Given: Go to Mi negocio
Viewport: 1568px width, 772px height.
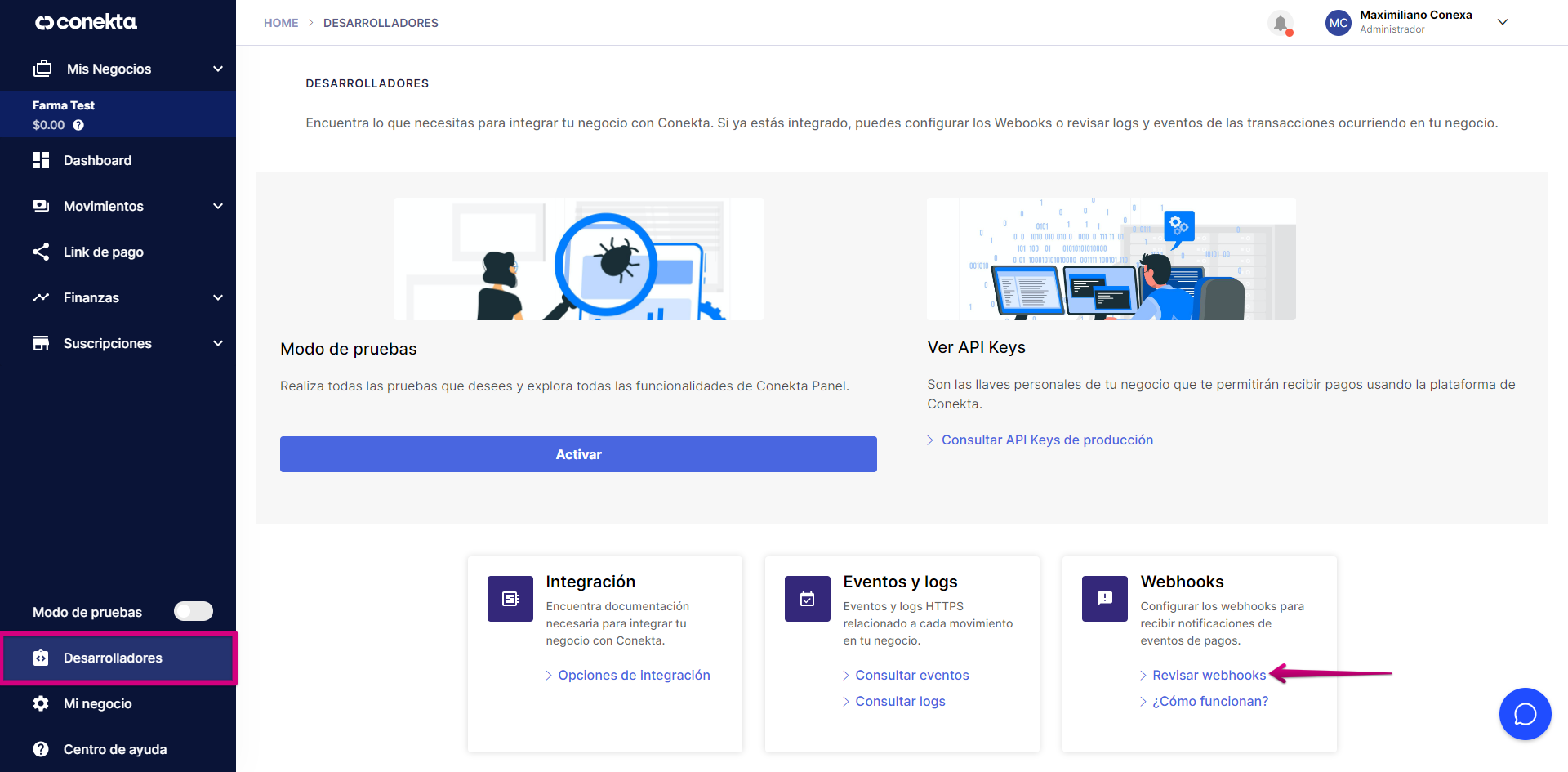Looking at the screenshot, I should (x=118, y=703).
